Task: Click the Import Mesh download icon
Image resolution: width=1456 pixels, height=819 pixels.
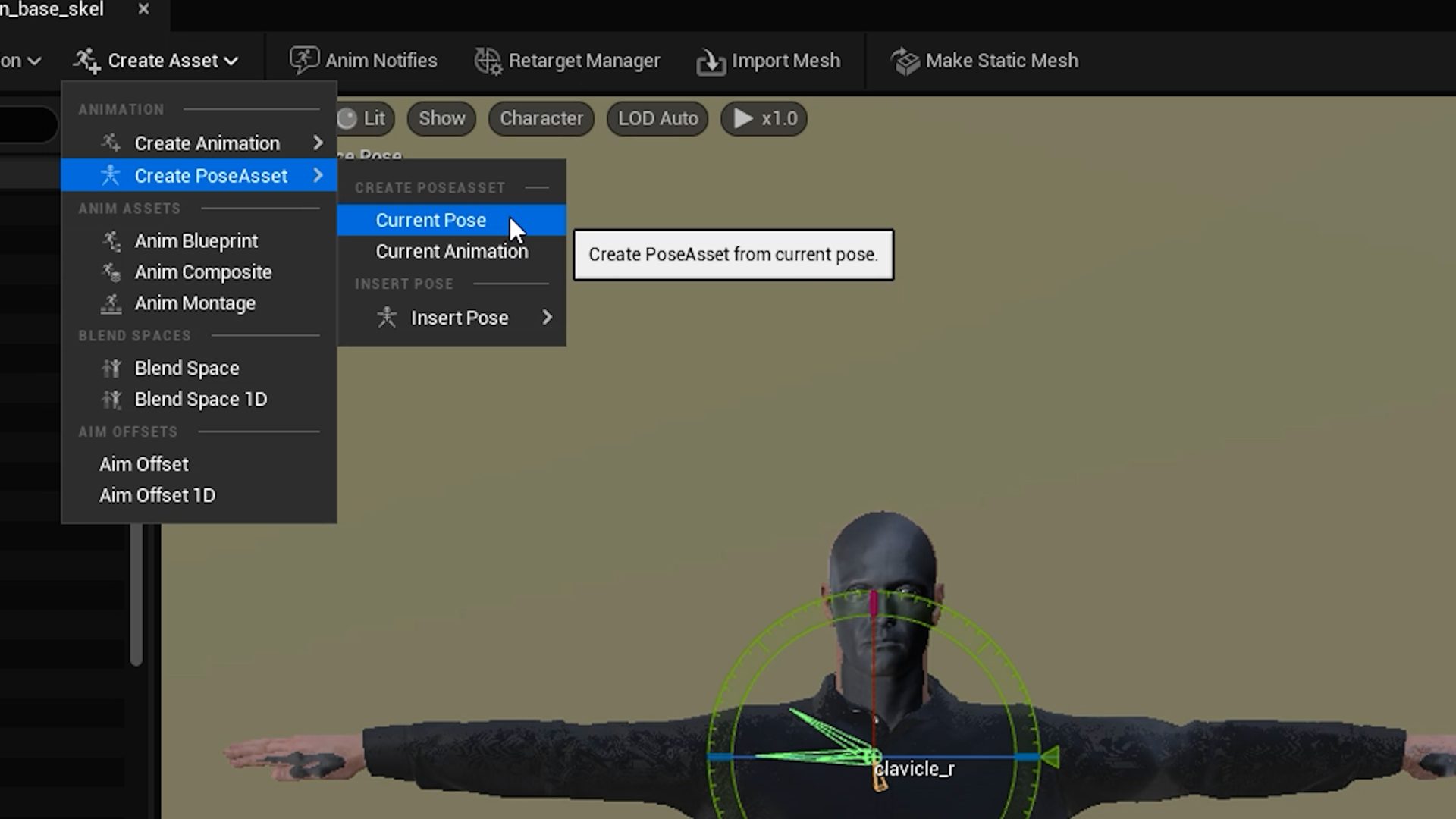Action: (711, 61)
